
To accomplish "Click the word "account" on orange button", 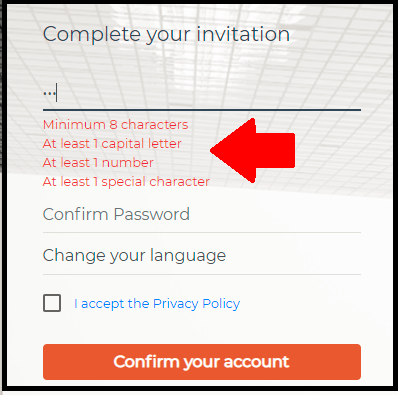I will click(x=256, y=362).
